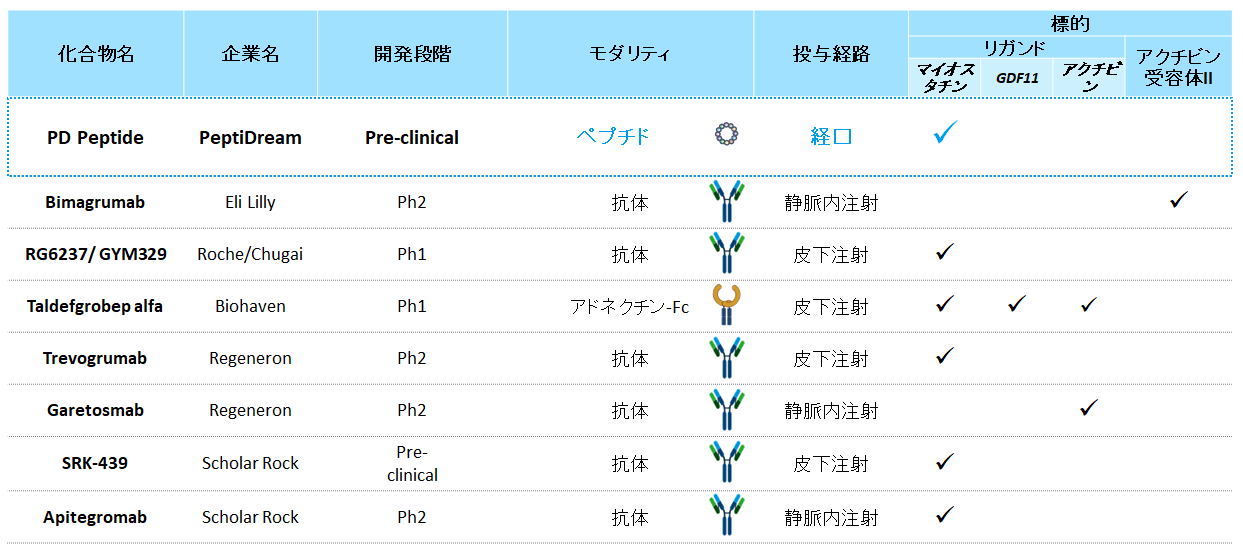Click the antibody icon in the RG6237/GYM329 row
The height and width of the screenshot is (554, 1243).
[x=727, y=254]
